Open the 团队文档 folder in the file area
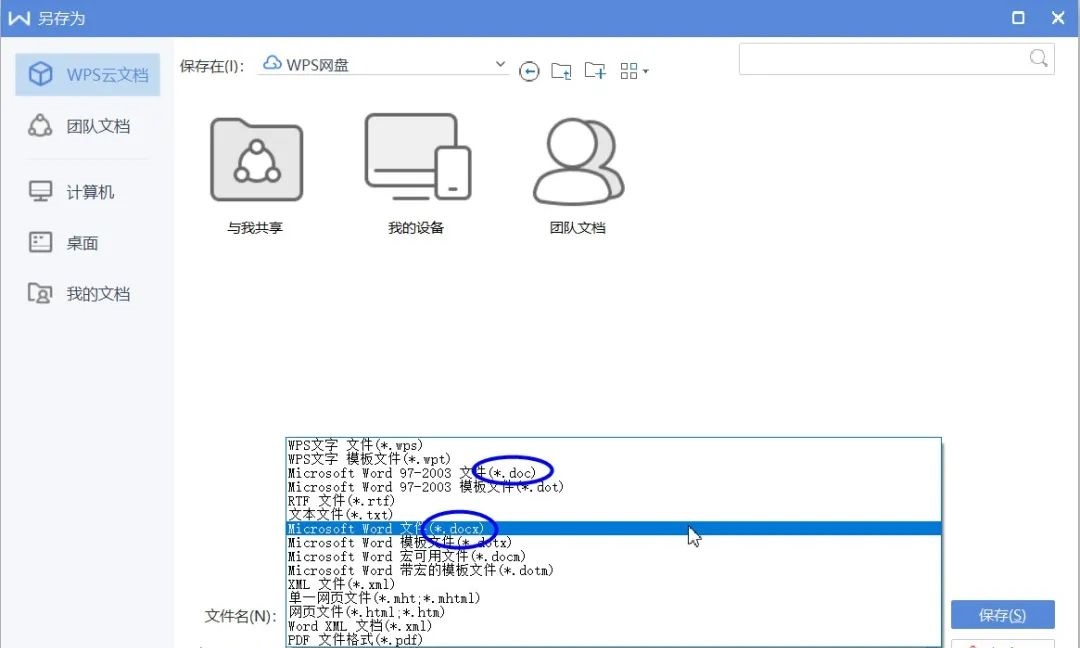1080x648 pixels. (x=578, y=176)
